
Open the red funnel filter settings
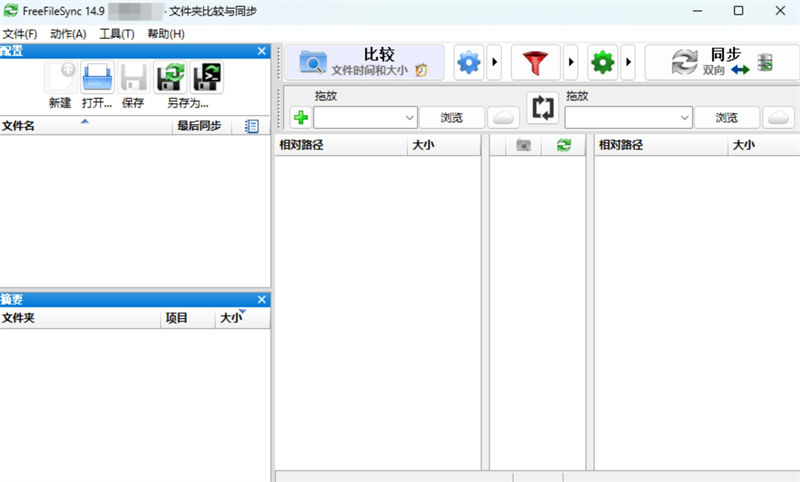536,63
